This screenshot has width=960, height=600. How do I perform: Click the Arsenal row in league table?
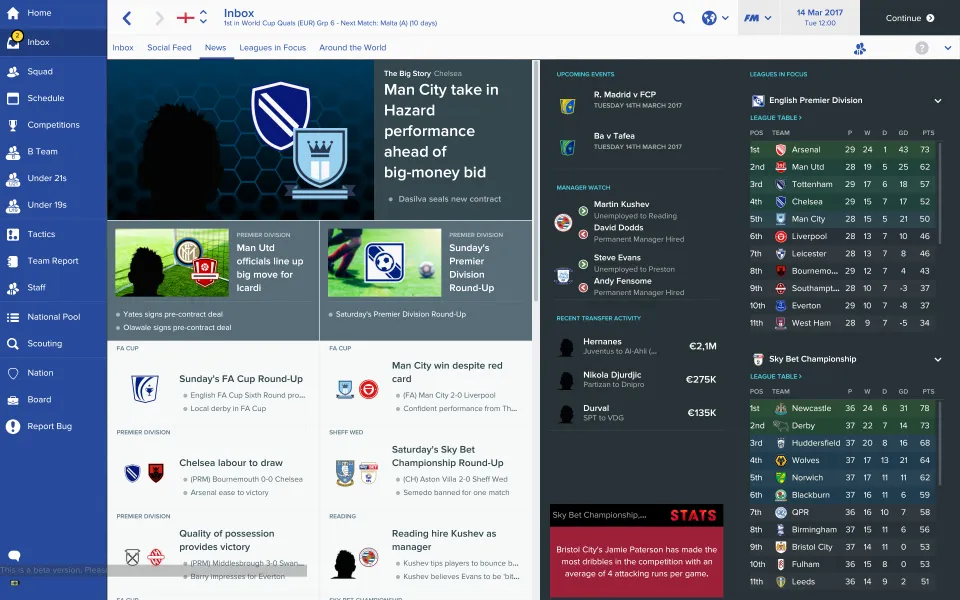click(x=845, y=150)
